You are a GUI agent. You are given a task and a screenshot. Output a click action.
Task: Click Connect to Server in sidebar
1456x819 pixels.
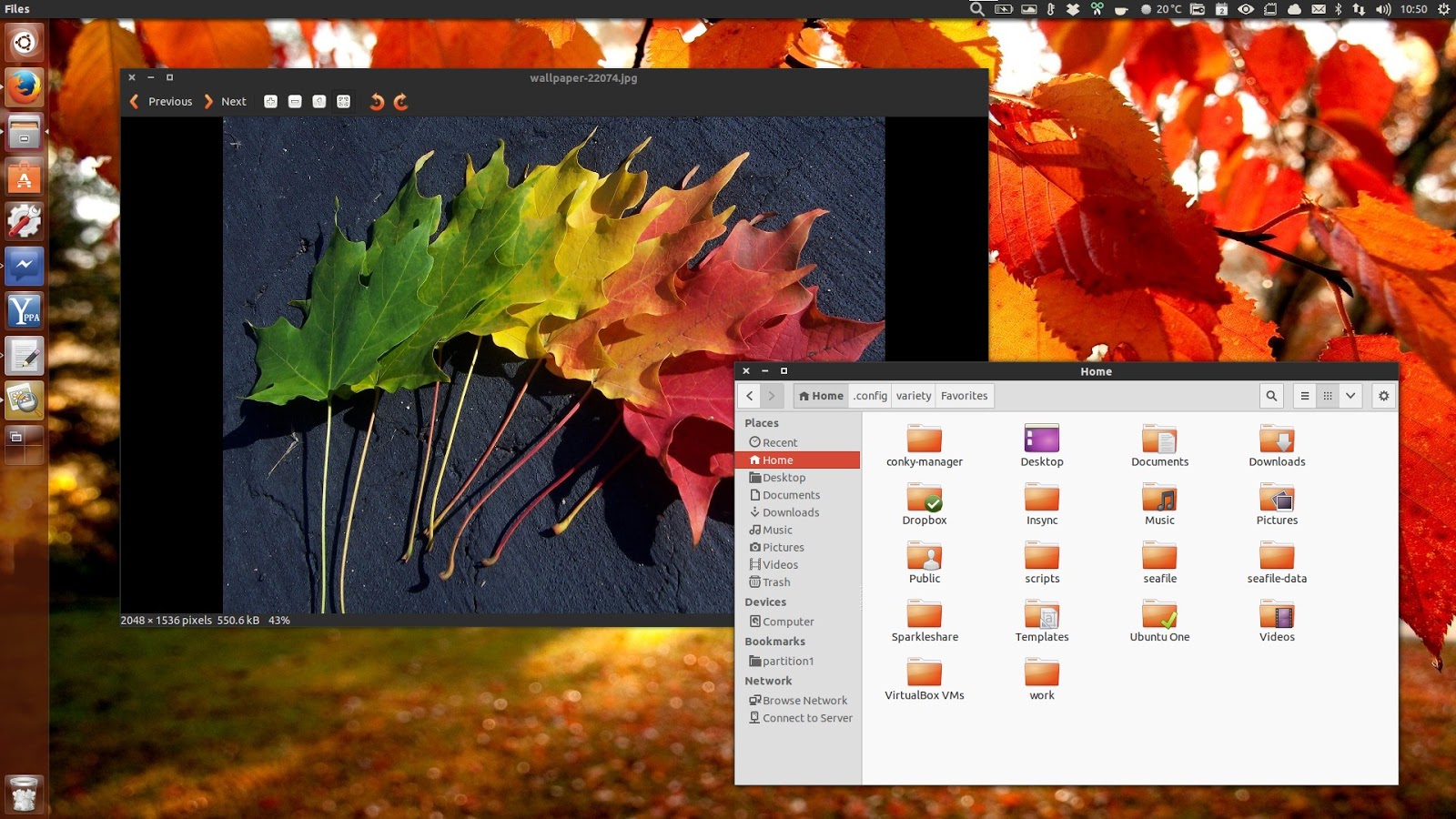(807, 718)
